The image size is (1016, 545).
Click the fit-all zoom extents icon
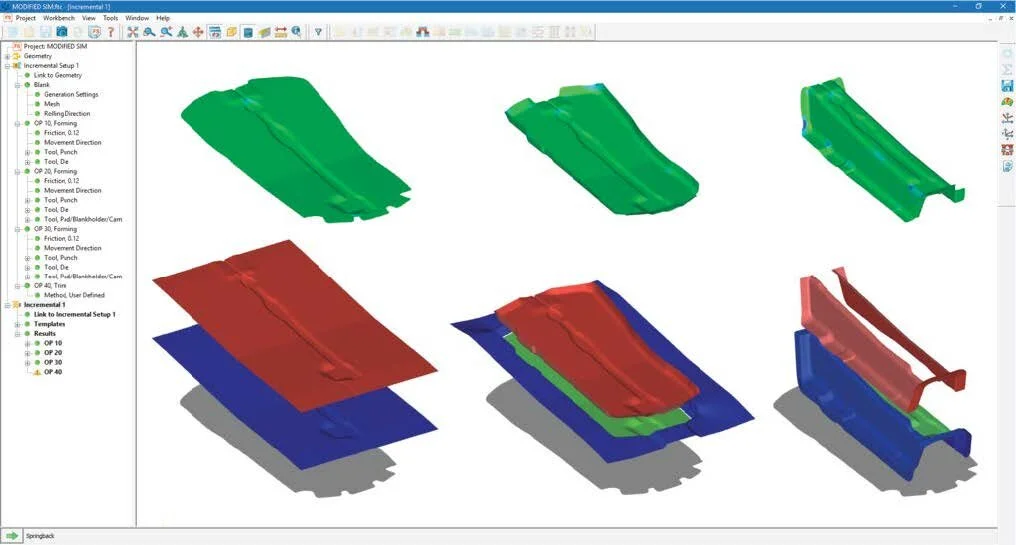click(133, 31)
